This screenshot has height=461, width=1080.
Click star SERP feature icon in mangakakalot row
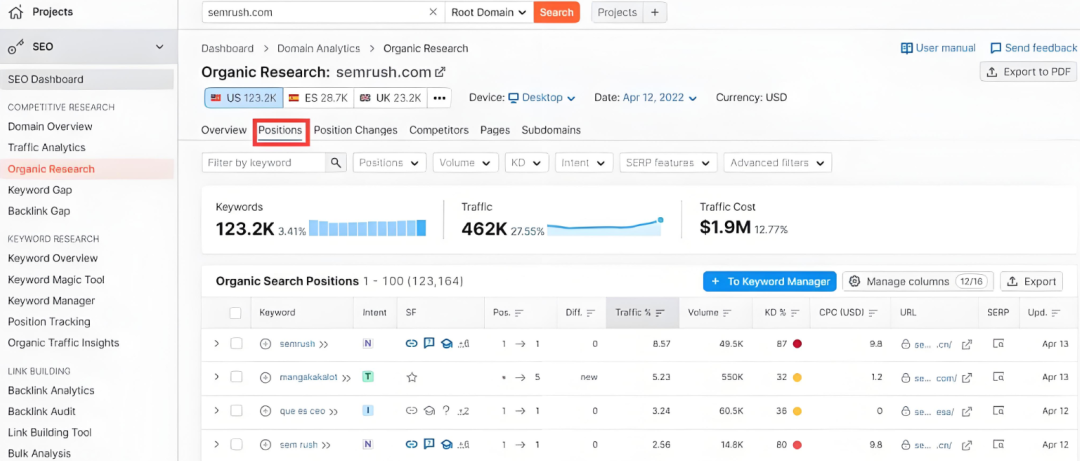coord(411,378)
